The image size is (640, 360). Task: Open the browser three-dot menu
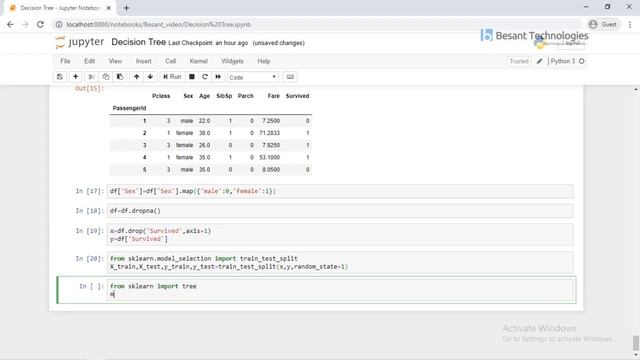pyautogui.click(x=630, y=24)
